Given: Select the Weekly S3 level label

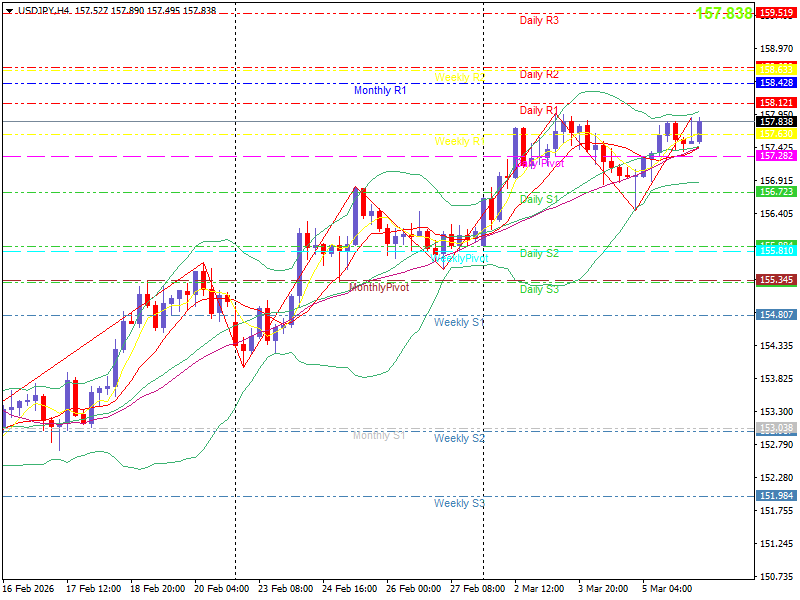Looking at the screenshot, I should pyautogui.click(x=459, y=503).
